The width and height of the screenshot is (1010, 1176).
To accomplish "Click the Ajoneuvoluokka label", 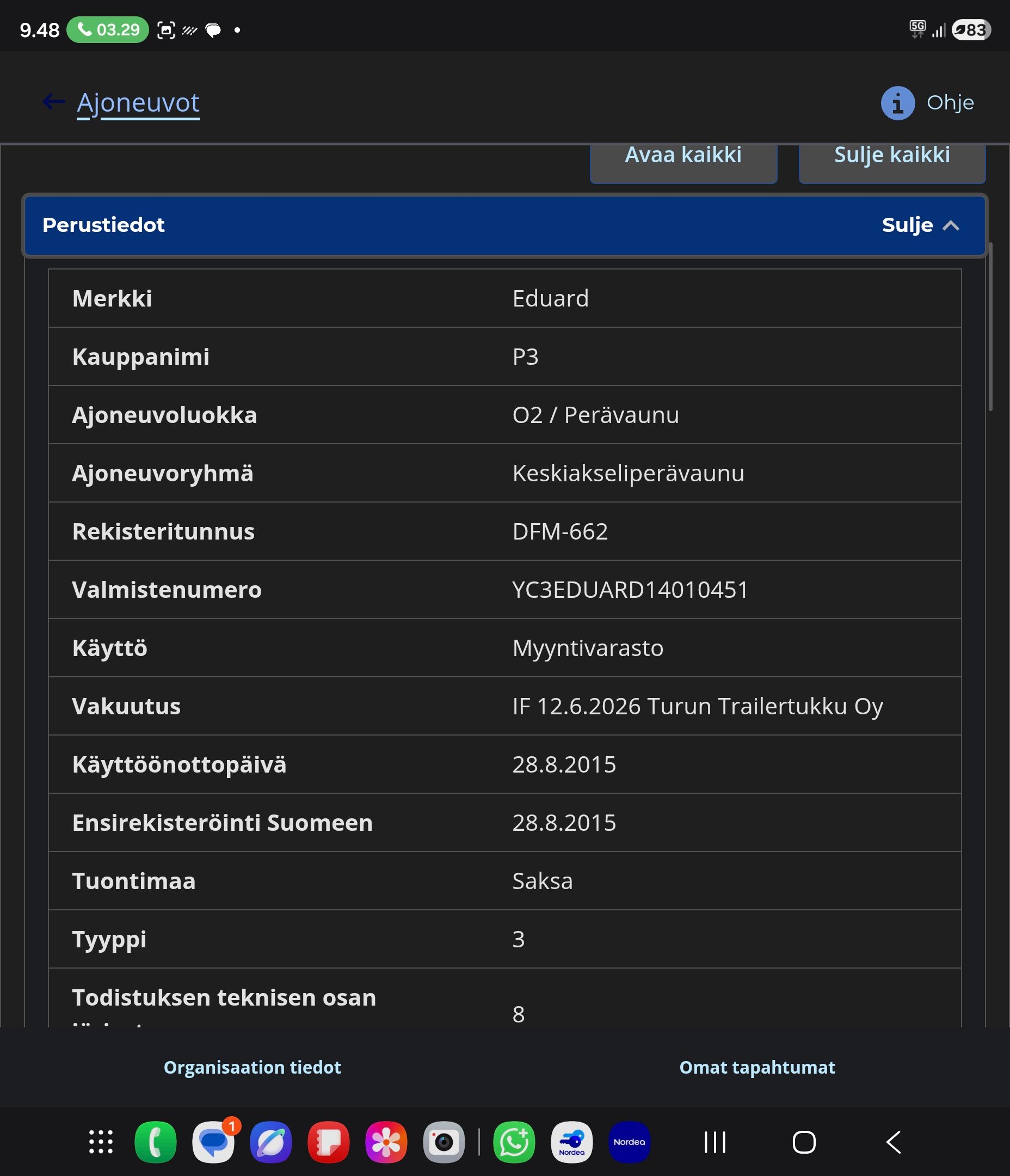I will (164, 415).
